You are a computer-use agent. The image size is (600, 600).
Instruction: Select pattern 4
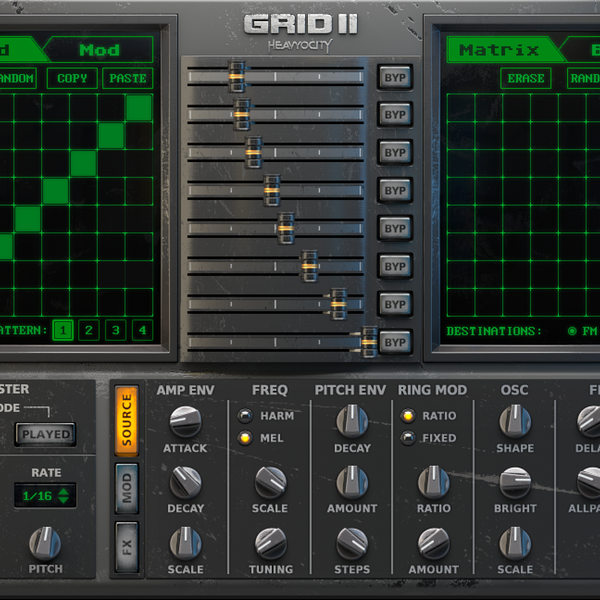click(x=142, y=330)
